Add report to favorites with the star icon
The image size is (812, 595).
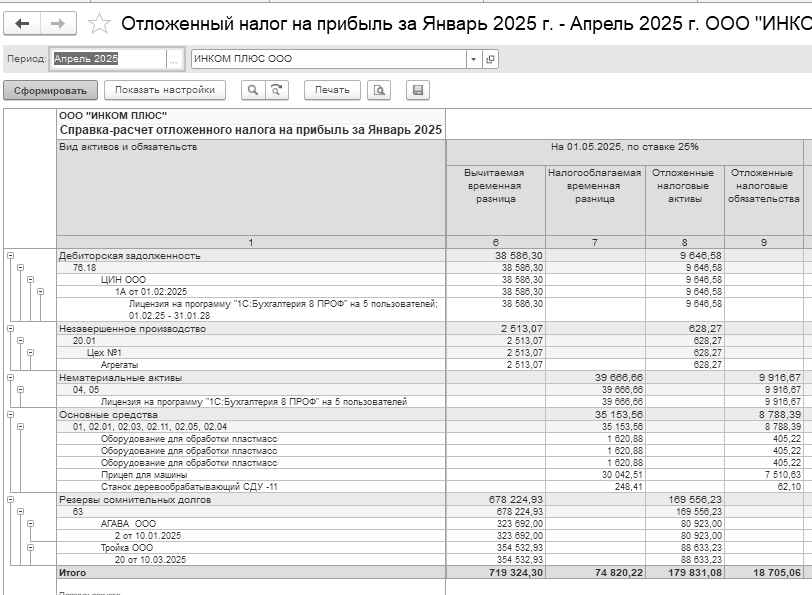99,24
